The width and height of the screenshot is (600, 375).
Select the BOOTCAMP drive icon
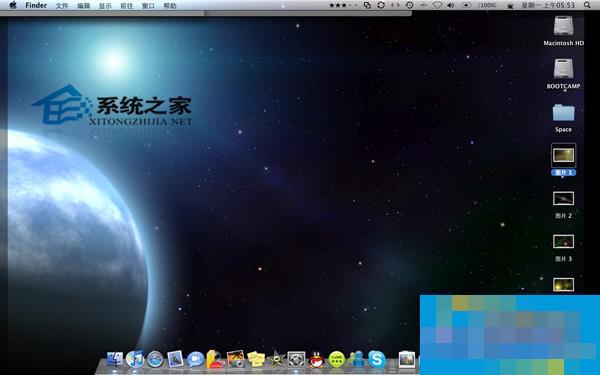click(563, 69)
